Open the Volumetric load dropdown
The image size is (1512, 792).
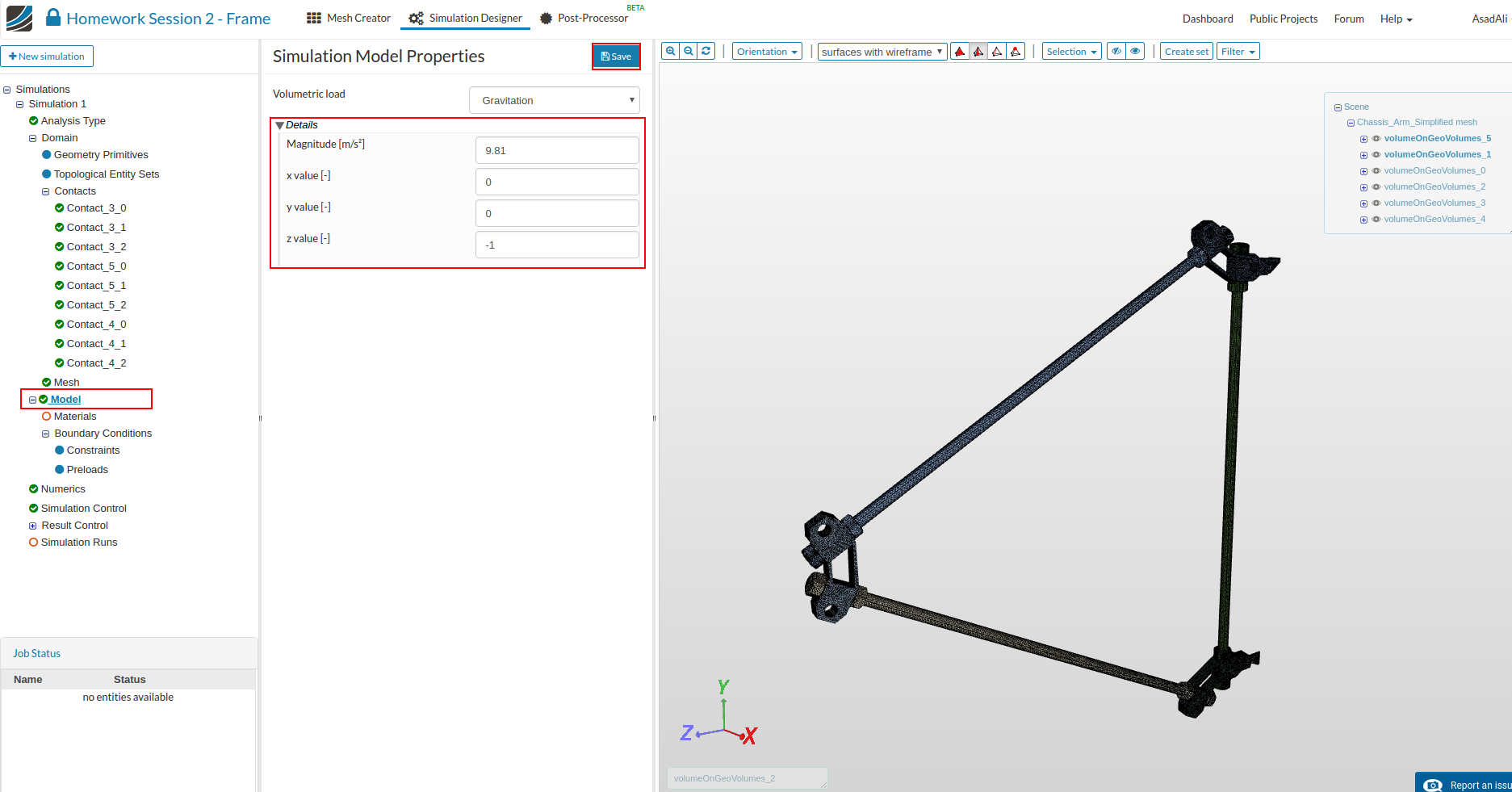tap(555, 100)
